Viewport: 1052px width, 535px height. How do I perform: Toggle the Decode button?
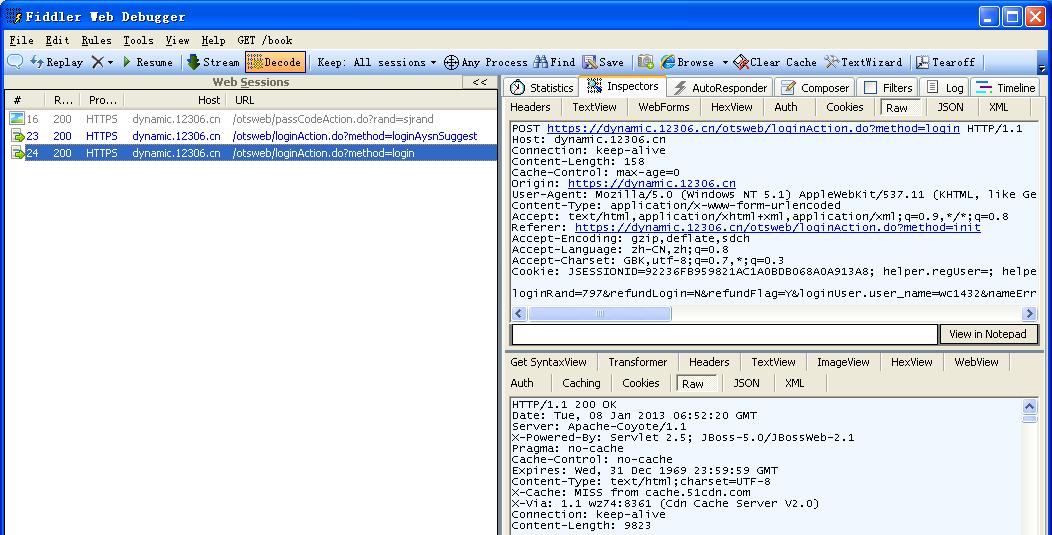coord(275,62)
